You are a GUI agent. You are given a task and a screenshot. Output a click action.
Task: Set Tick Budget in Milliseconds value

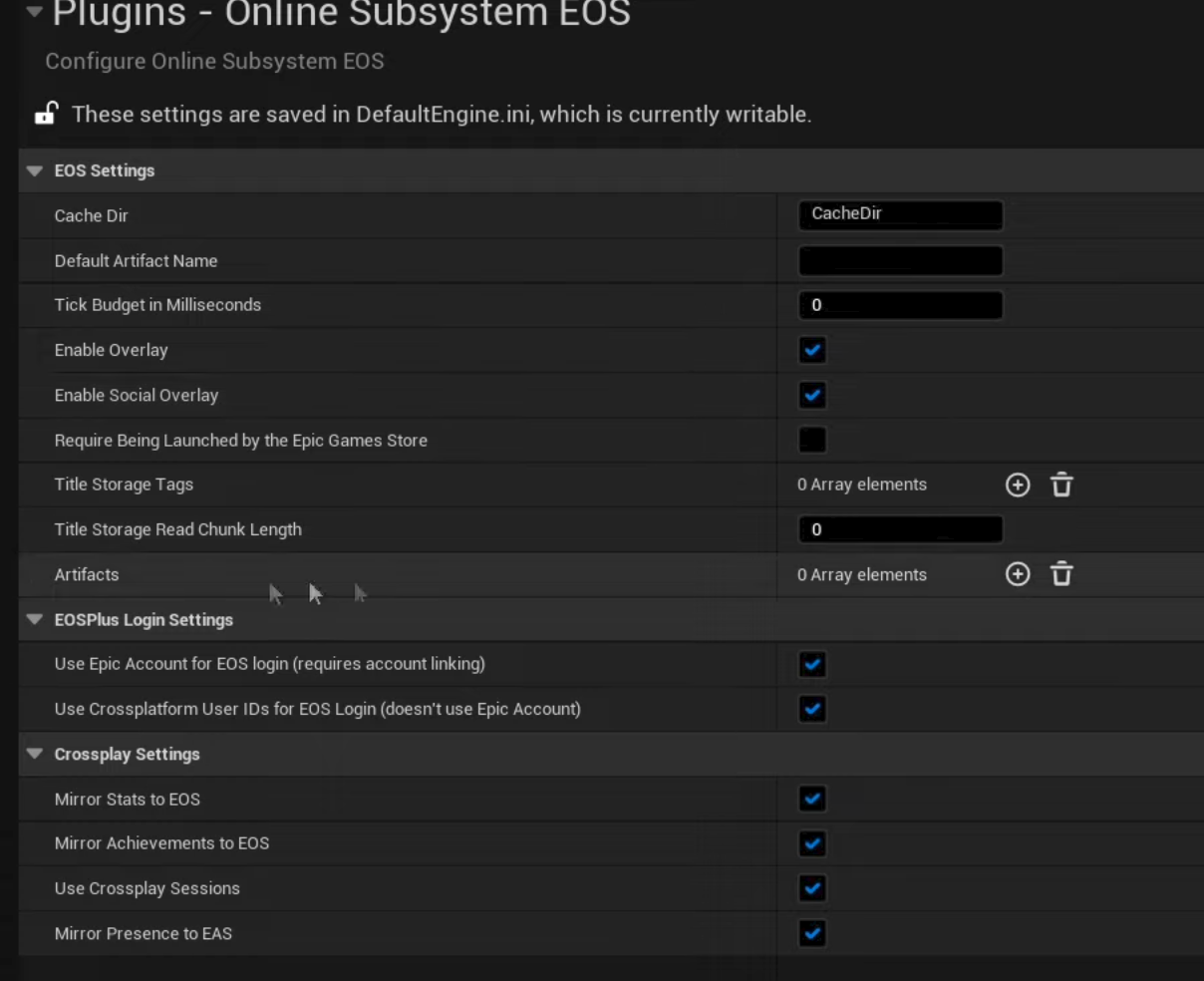tap(901, 305)
